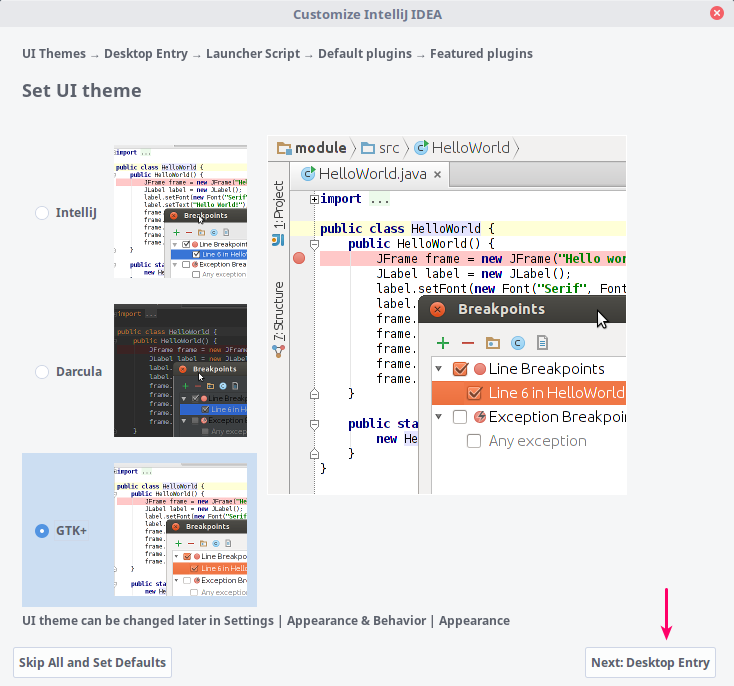Click the Breakpoints popup title in large preview

tap(501, 310)
